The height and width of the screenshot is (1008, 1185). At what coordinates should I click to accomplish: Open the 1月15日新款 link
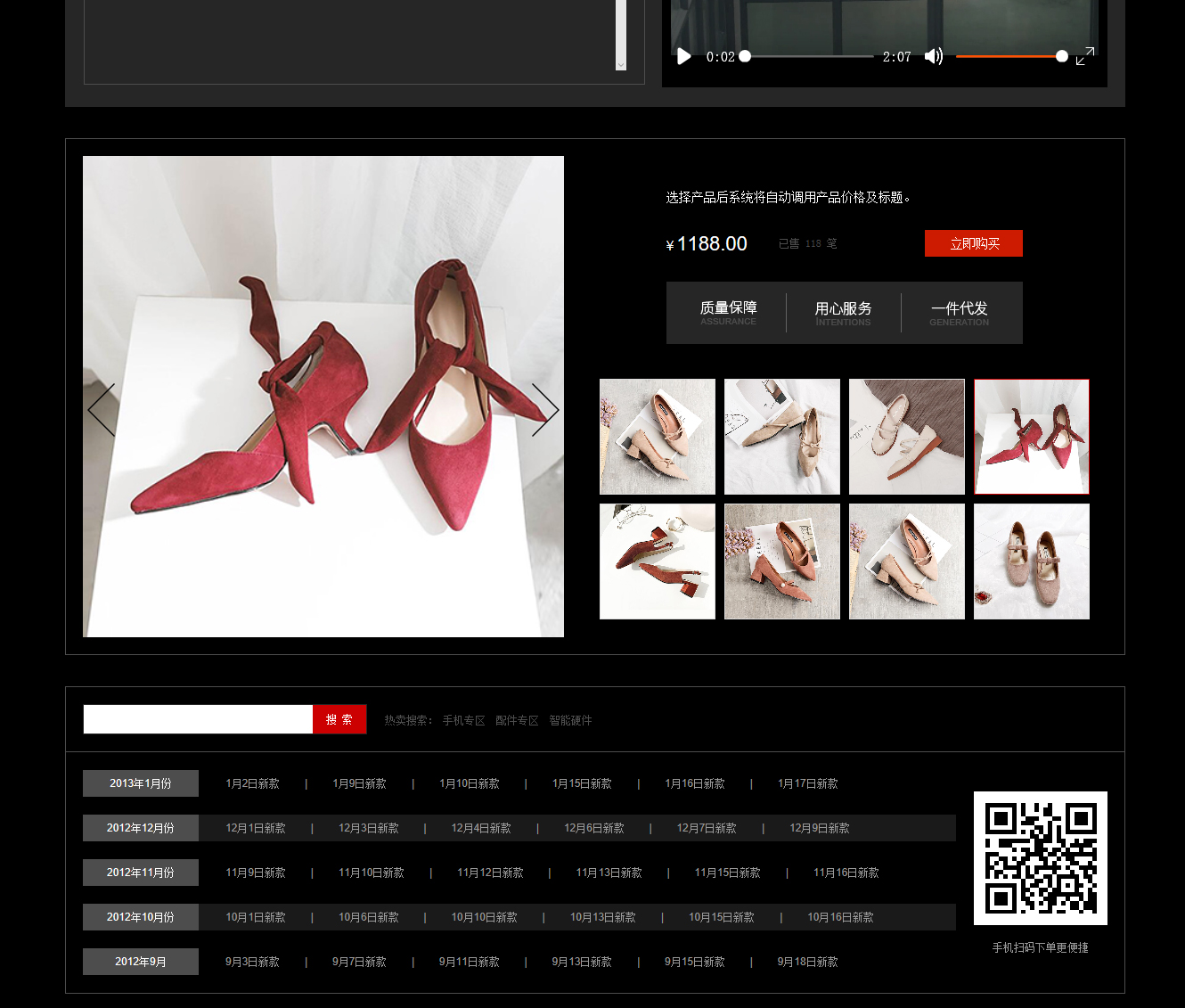[582, 783]
